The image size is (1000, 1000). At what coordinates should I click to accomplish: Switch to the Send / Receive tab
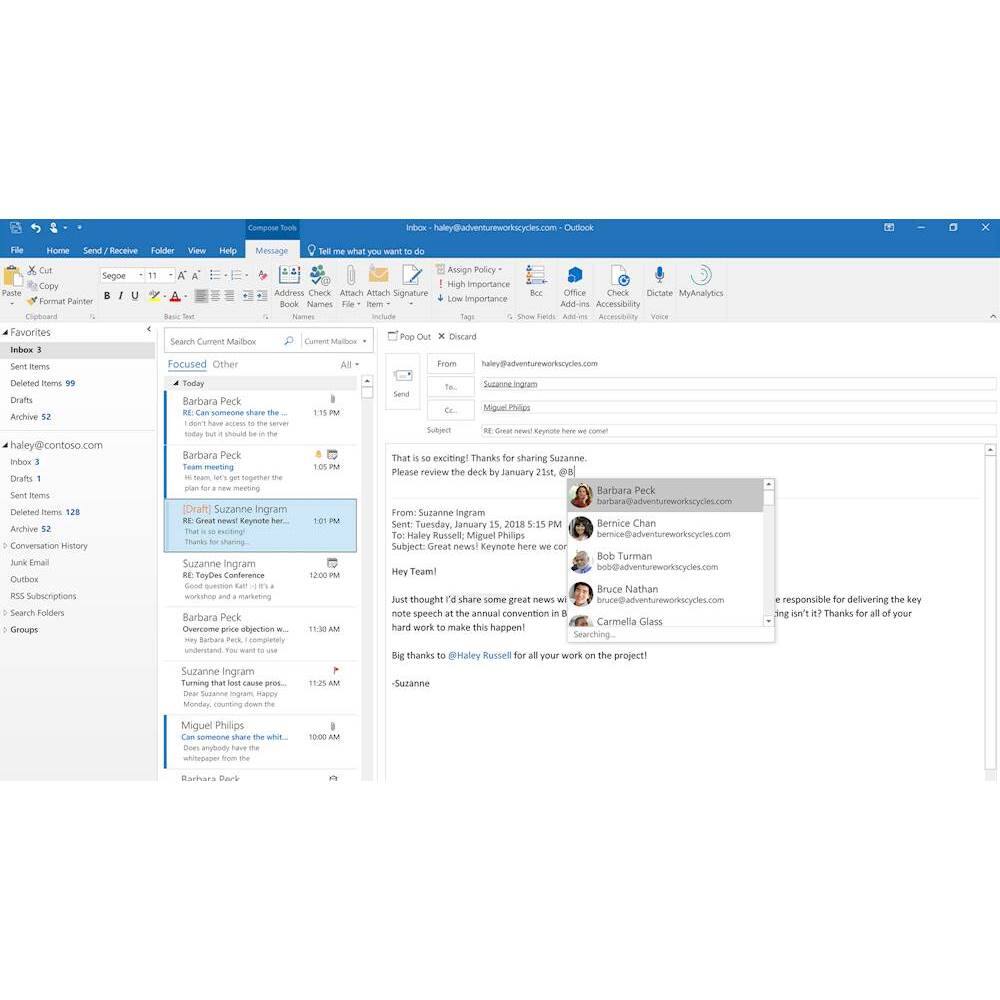point(110,251)
